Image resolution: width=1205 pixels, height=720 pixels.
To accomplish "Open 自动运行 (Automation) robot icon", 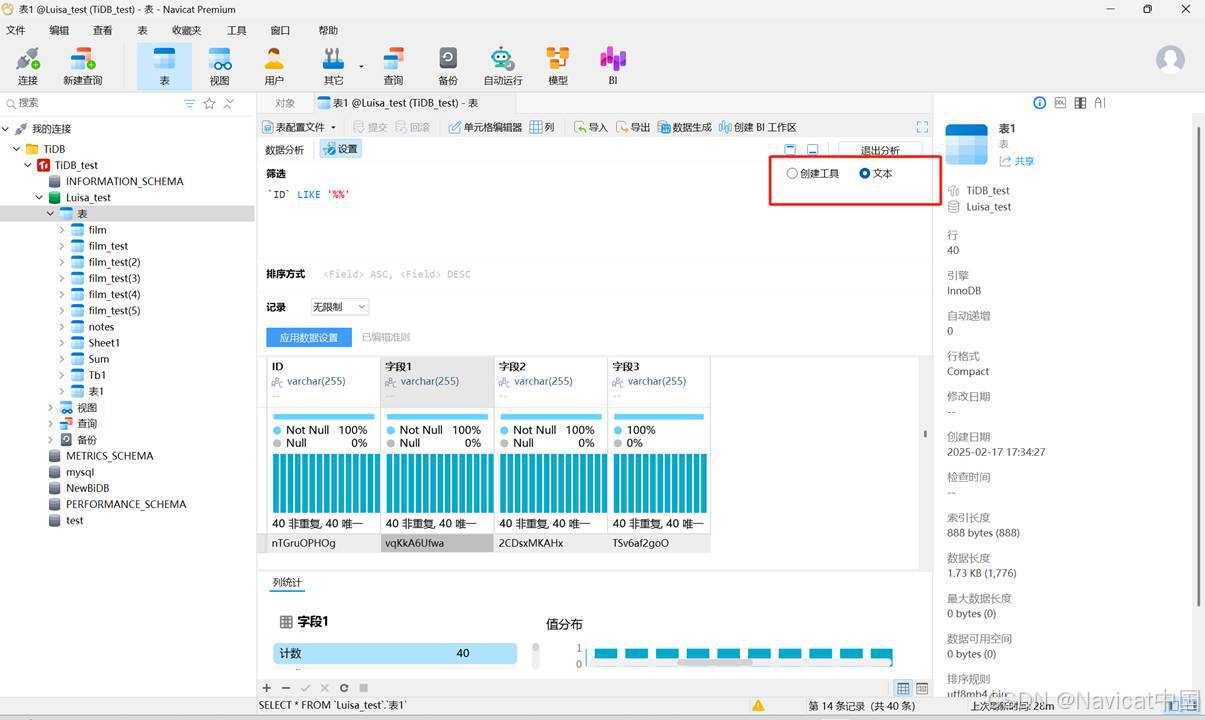I will pyautogui.click(x=502, y=66).
